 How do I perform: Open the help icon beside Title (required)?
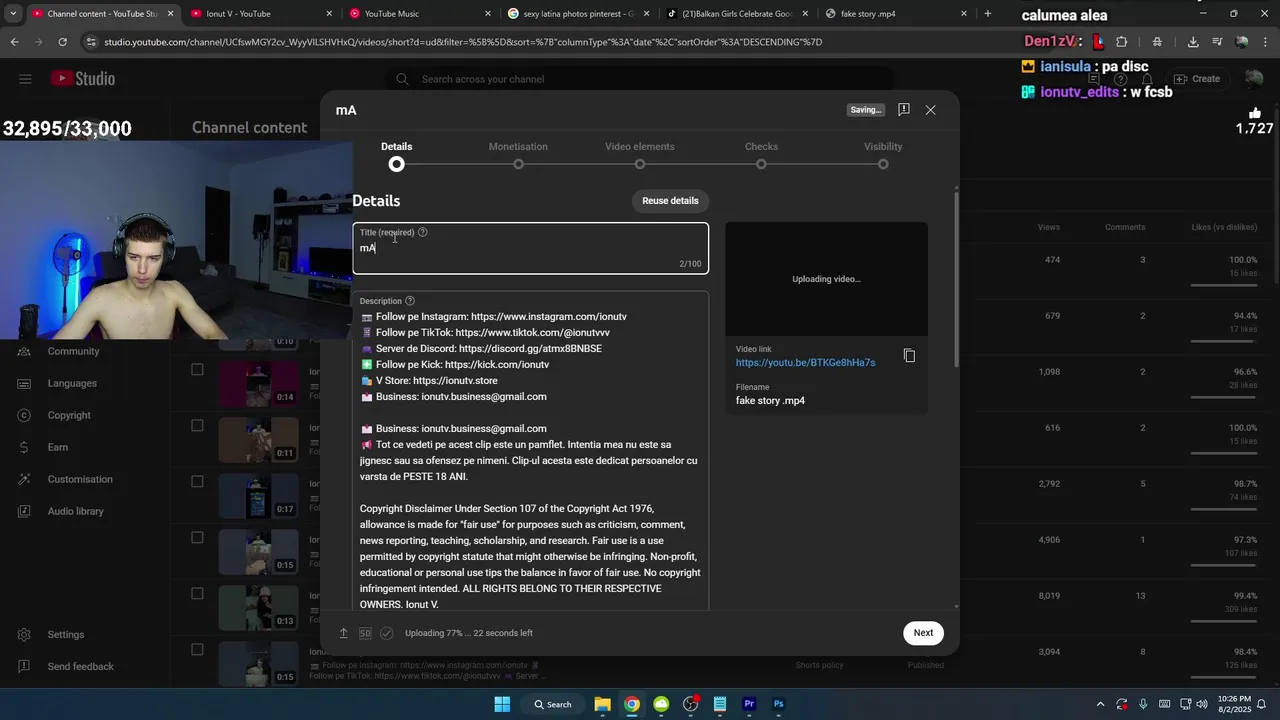click(x=422, y=232)
